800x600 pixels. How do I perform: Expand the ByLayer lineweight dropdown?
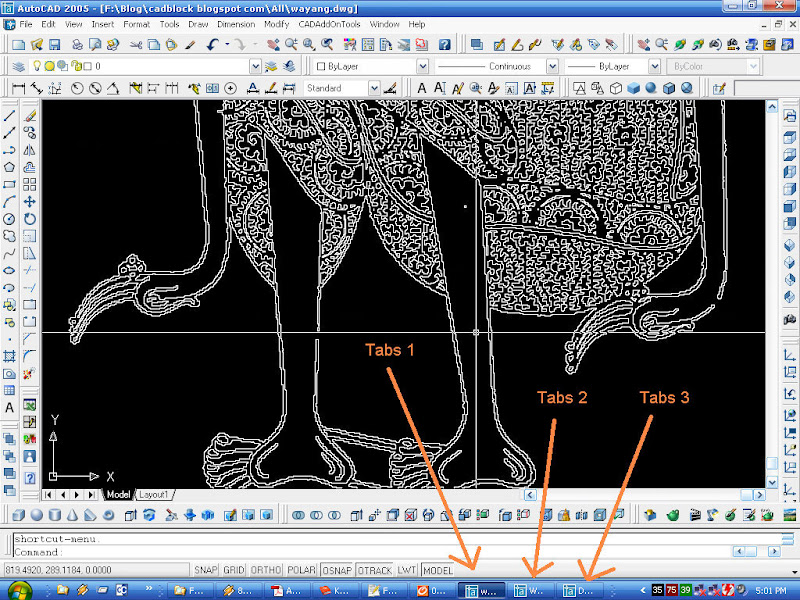click(654, 66)
